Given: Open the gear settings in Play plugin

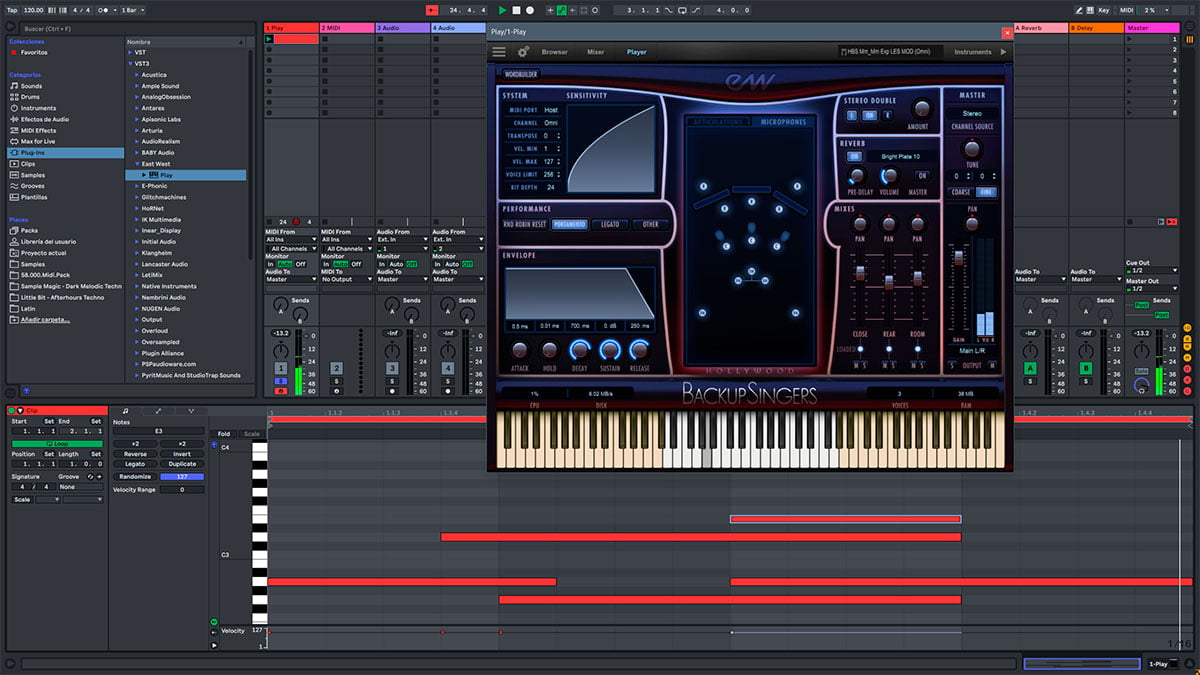Looking at the screenshot, I should pos(523,52).
